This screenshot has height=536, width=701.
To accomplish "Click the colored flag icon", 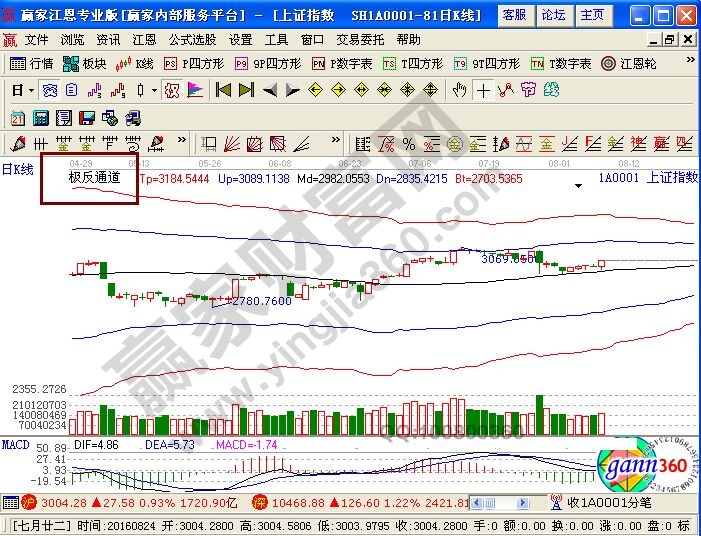I will [194, 91].
